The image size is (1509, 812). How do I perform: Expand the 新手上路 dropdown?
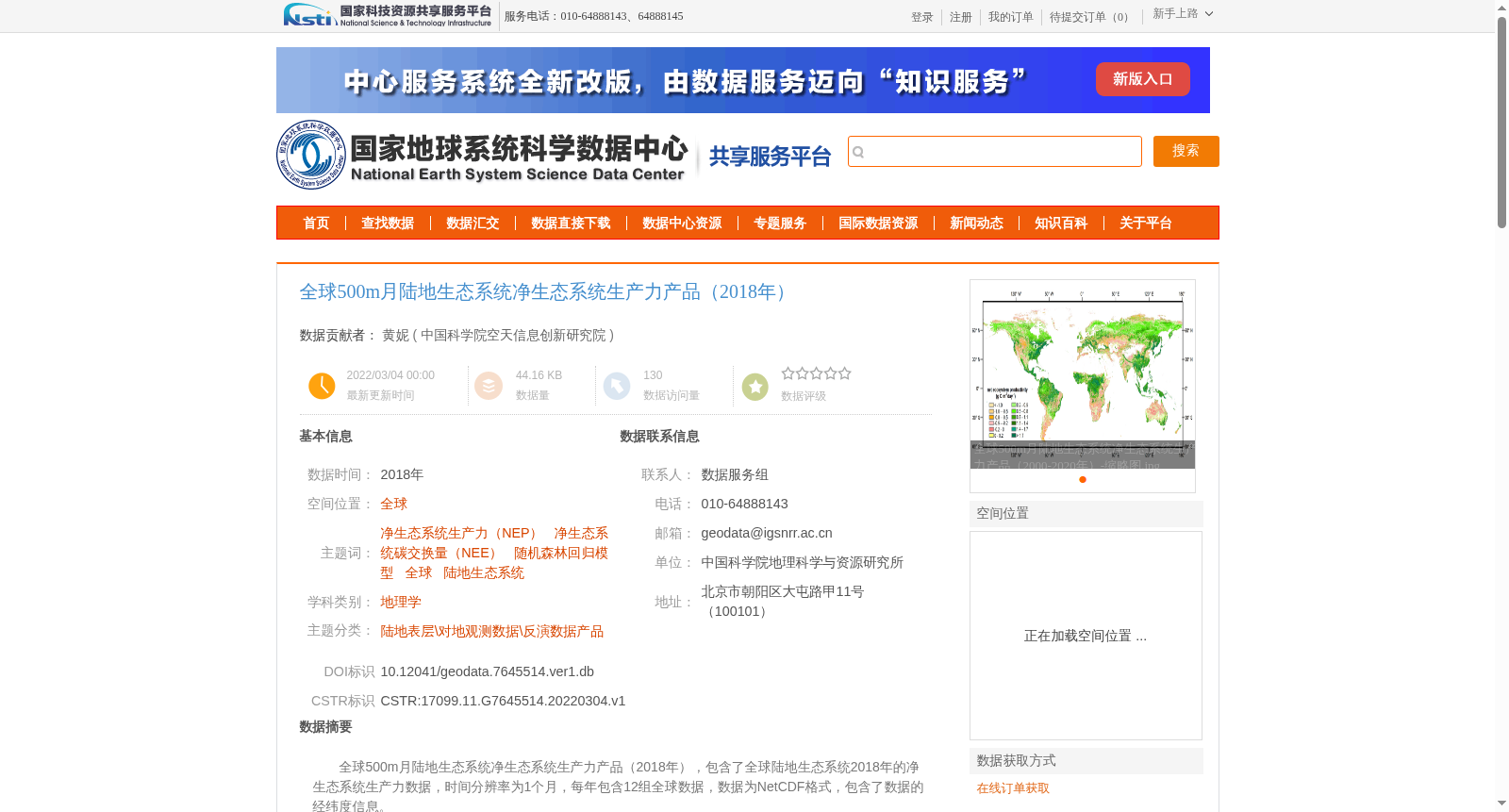[x=1183, y=13]
